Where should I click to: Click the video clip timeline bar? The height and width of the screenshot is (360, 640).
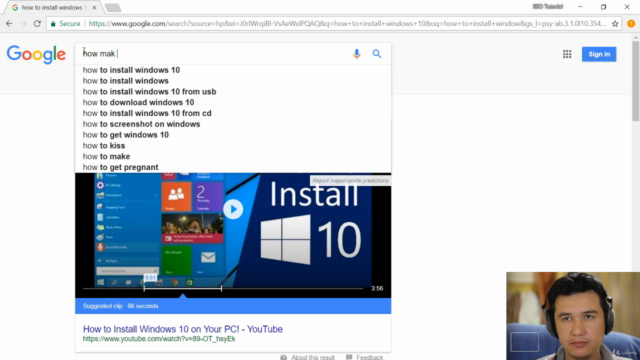tap(223, 289)
